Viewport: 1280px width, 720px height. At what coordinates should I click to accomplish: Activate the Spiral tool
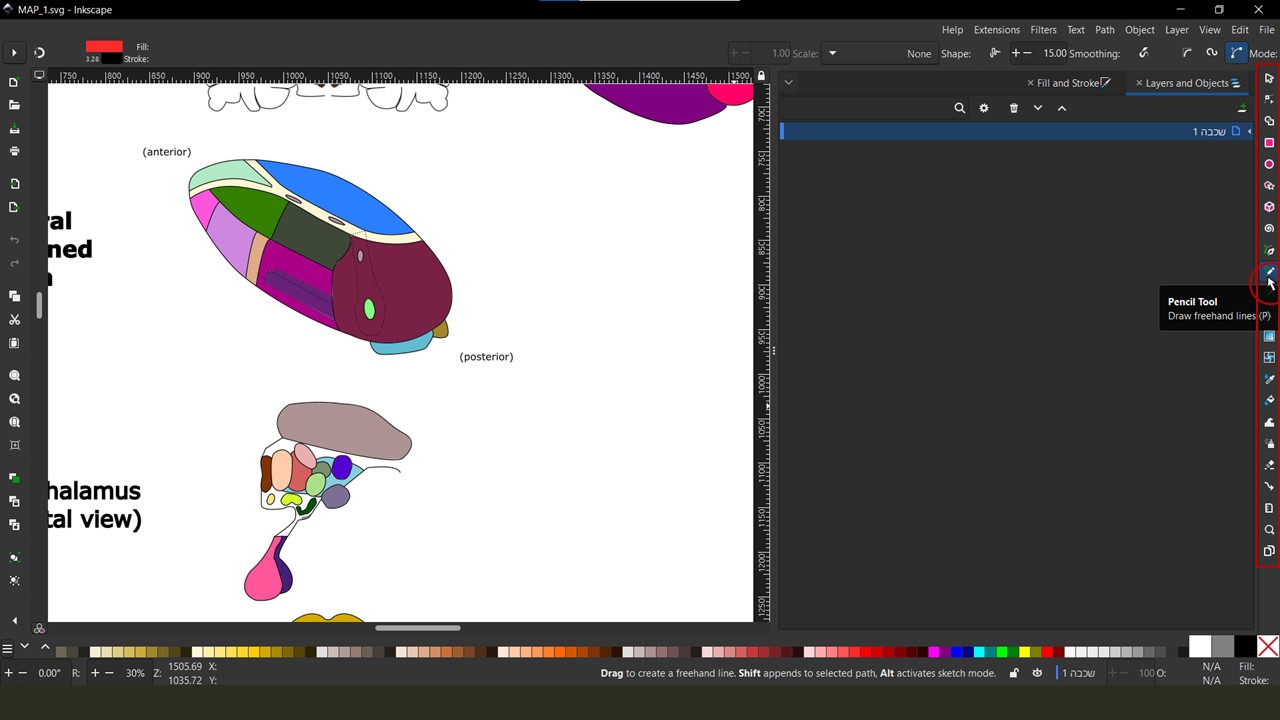[1269, 229]
